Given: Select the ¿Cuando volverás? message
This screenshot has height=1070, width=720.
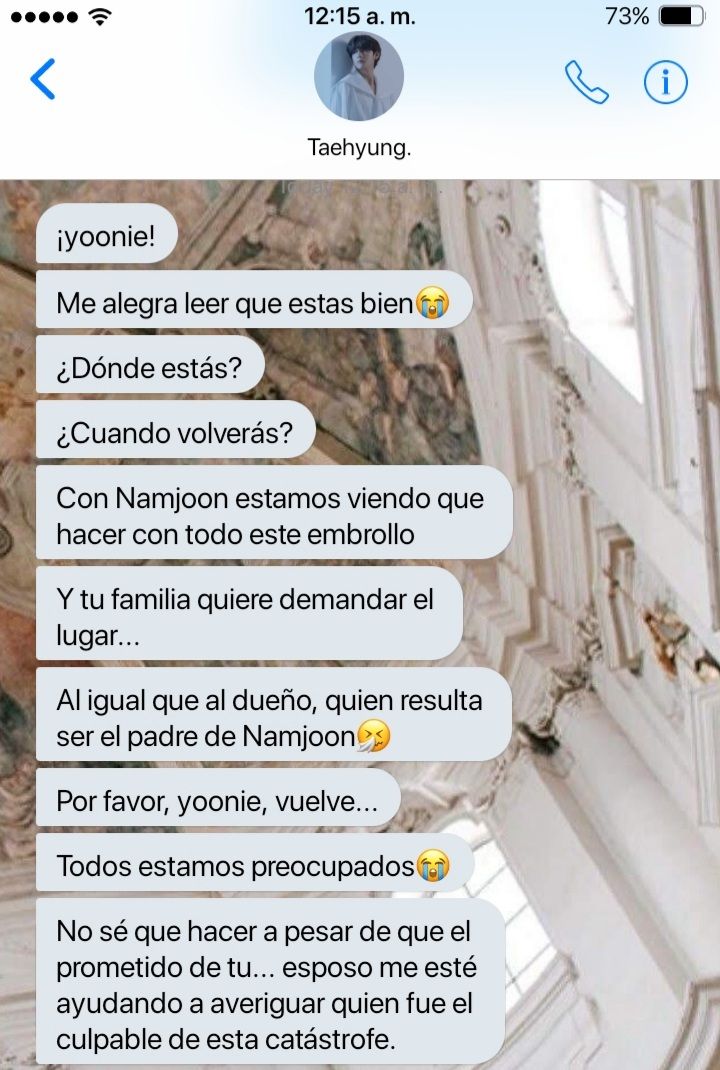Looking at the screenshot, I should point(175,433).
